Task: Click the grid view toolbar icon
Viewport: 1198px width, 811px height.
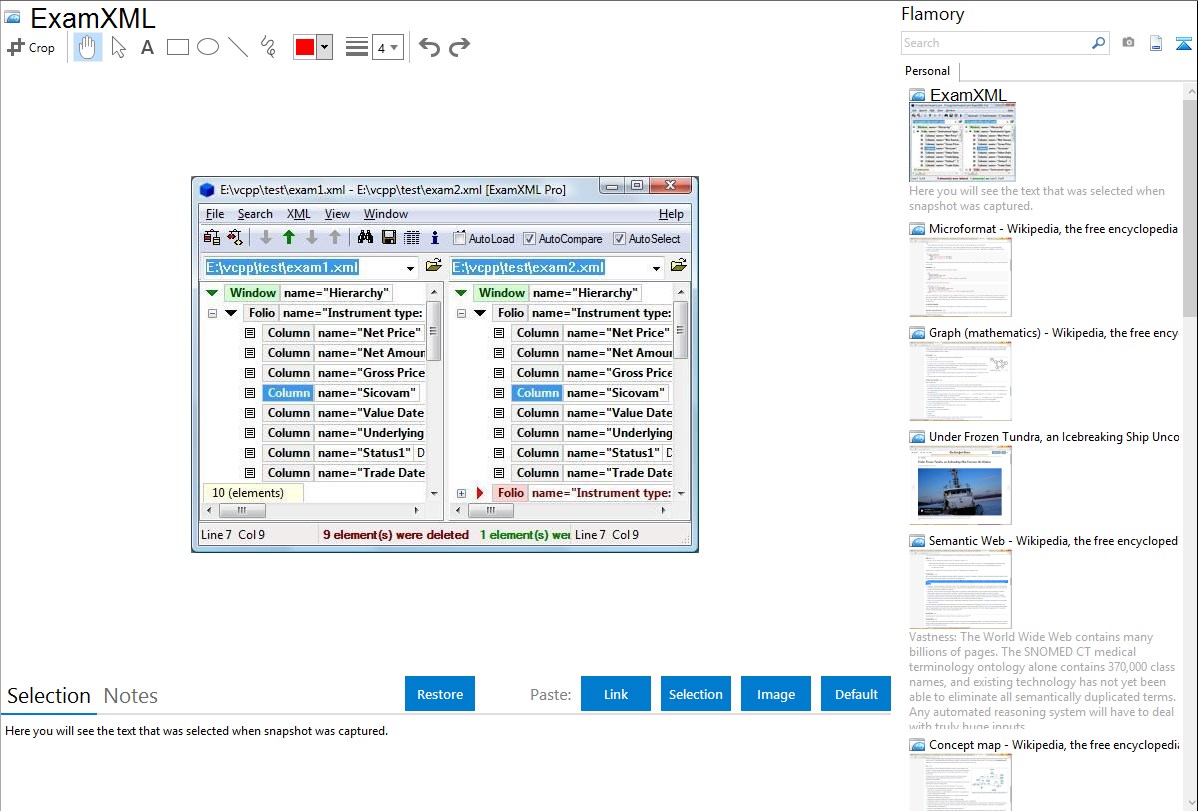Action: (x=412, y=238)
